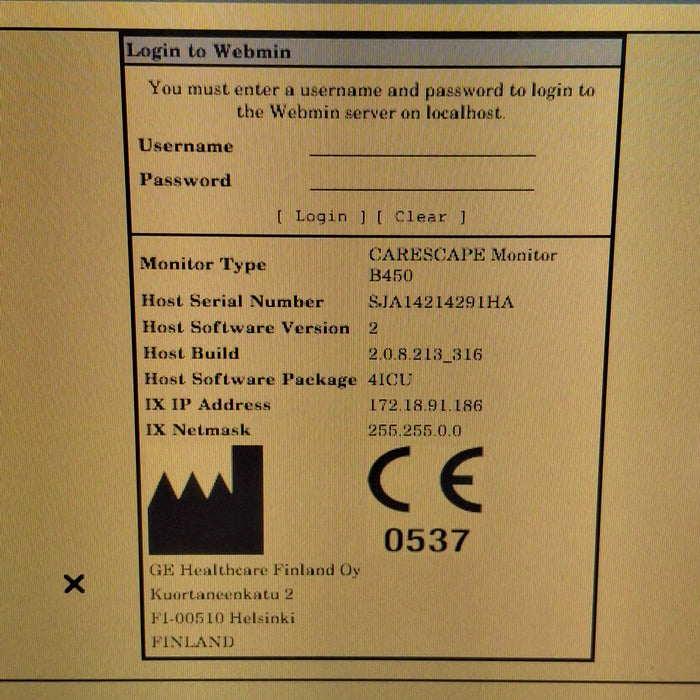Select IX IP address '172.18.91.186'
Screen dimensions: 700x700
(425, 405)
